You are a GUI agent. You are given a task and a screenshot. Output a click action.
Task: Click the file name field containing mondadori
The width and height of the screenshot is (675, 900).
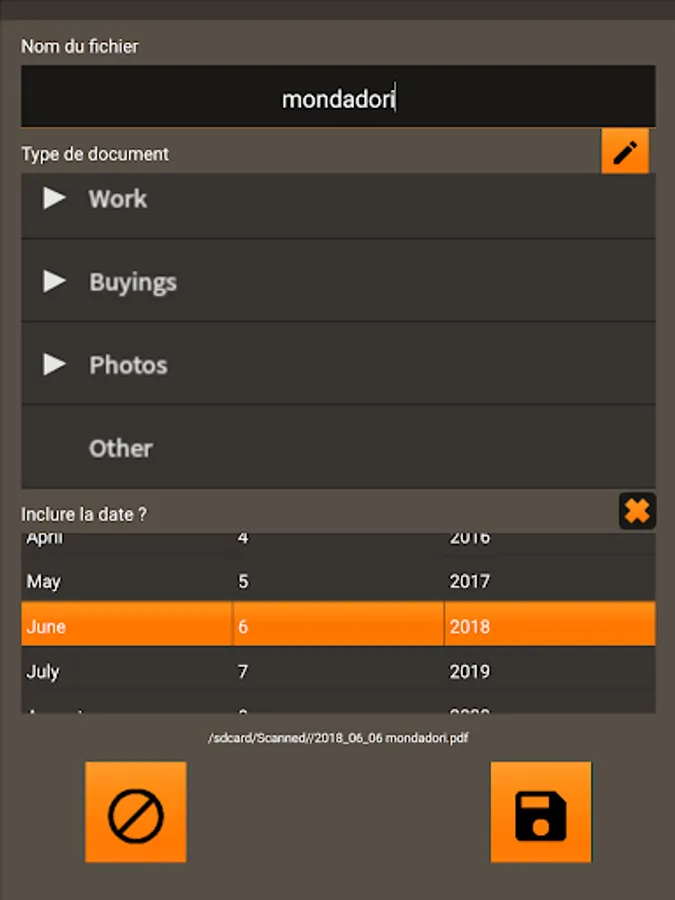(x=338, y=97)
